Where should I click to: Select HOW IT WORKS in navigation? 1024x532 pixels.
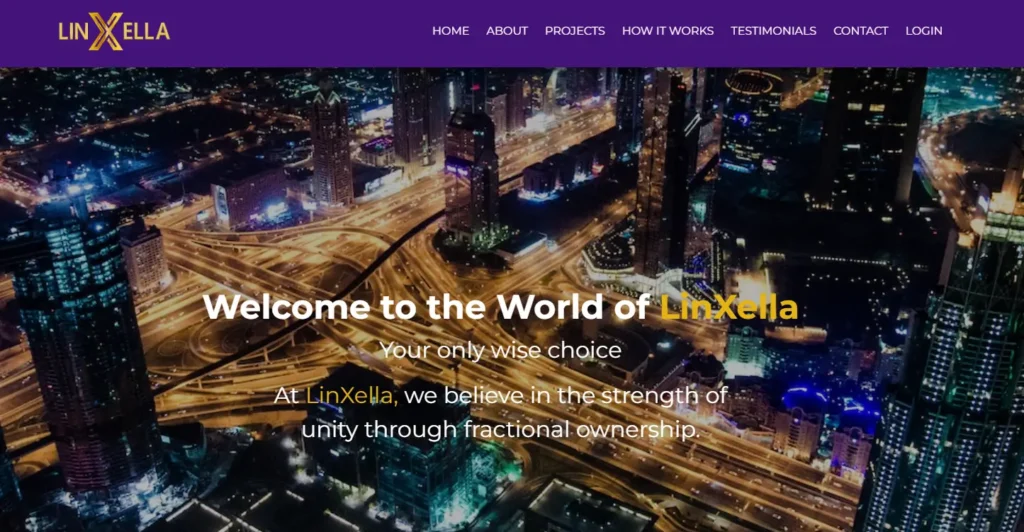coord(667,31)
